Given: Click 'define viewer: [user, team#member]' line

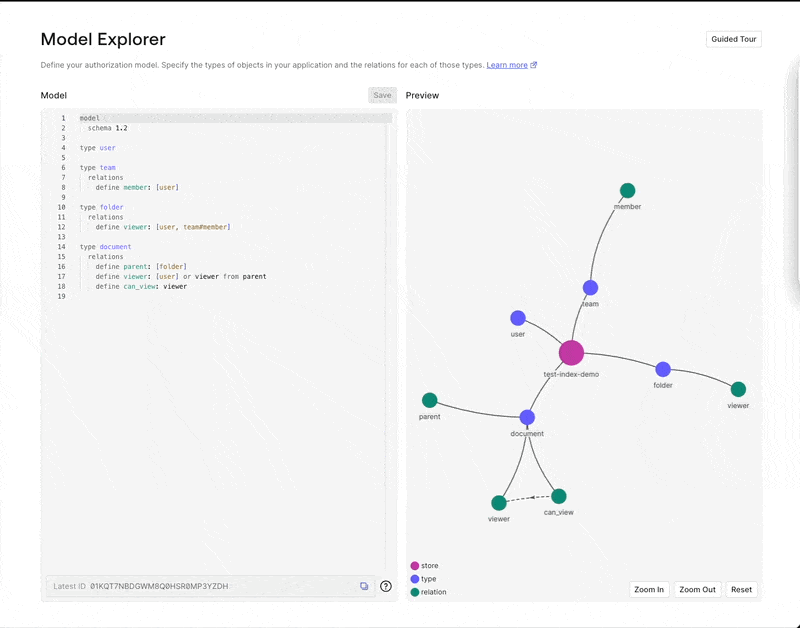Looking at the screenshot, I should 163,227.
